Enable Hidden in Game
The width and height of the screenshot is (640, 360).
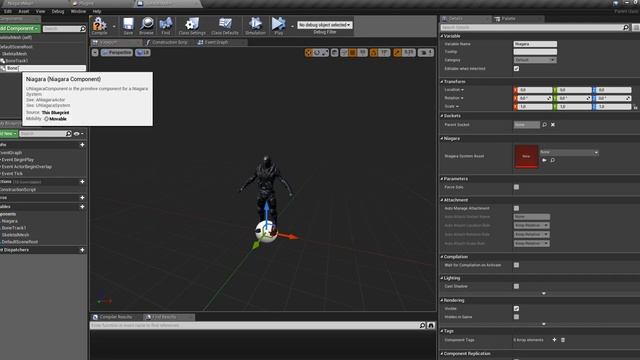[x=516, y=317]
